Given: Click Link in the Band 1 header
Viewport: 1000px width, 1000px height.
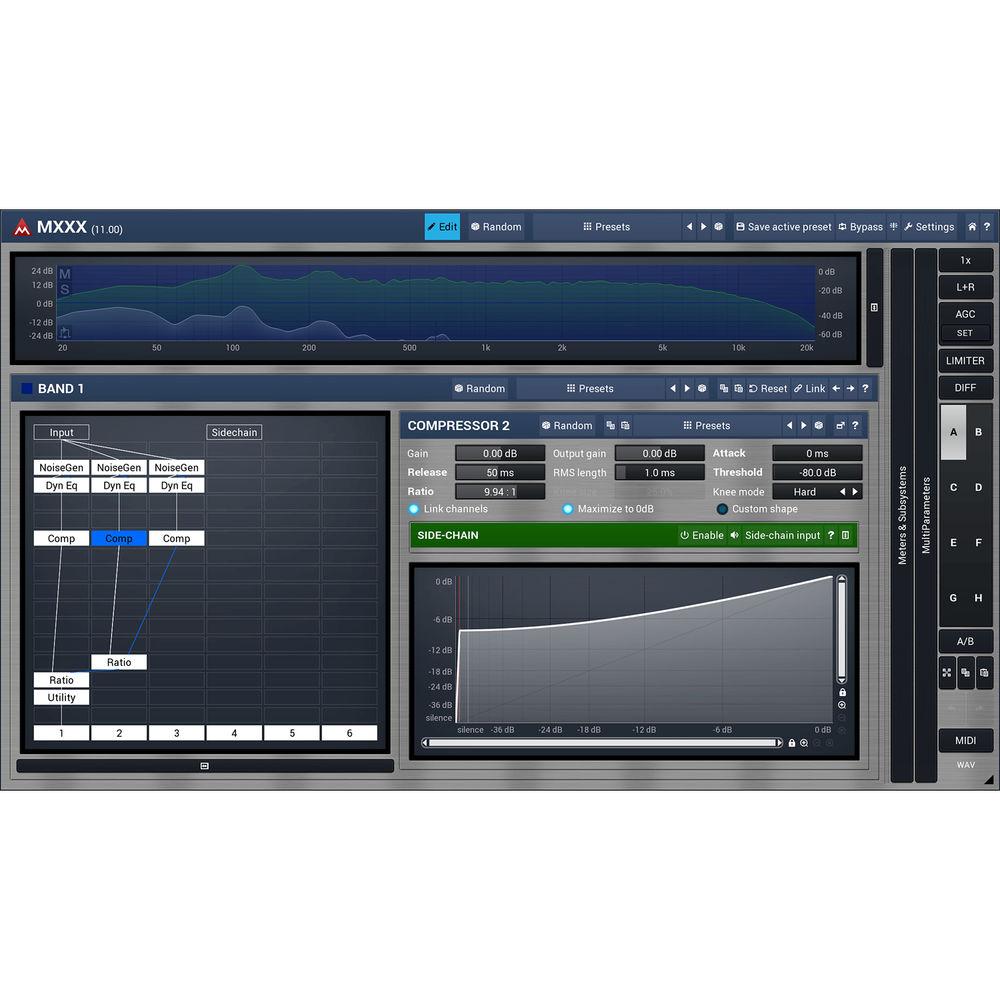Looking at the screenshot, I should 810,388.
